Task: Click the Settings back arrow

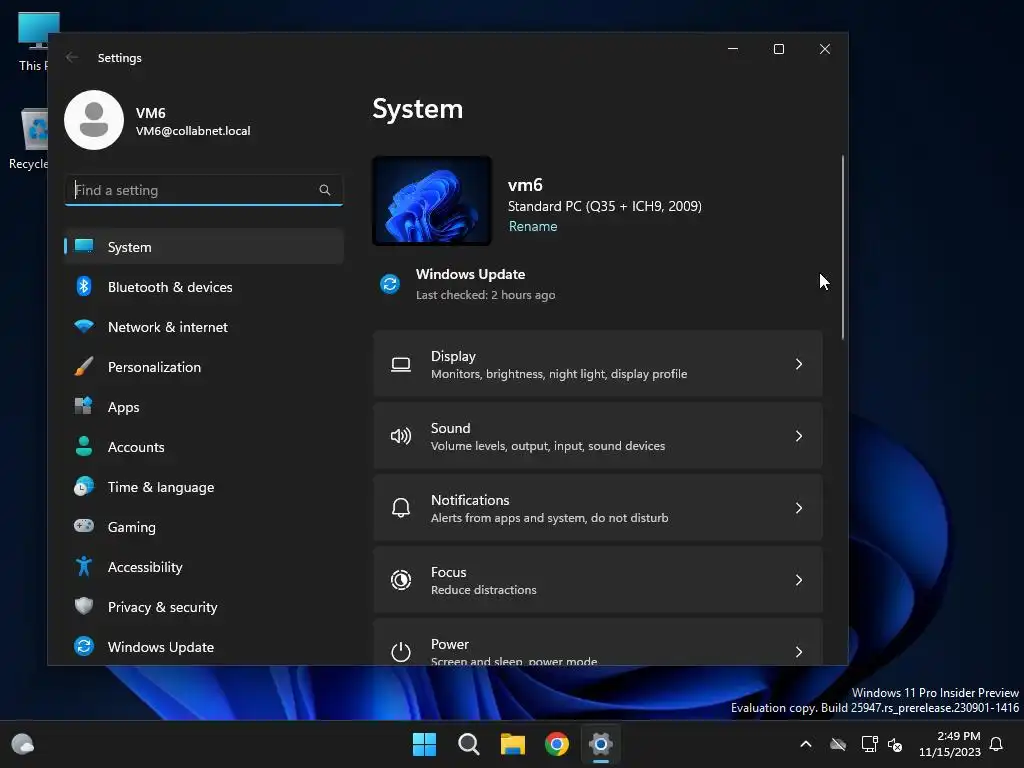Action: point(72,57)
